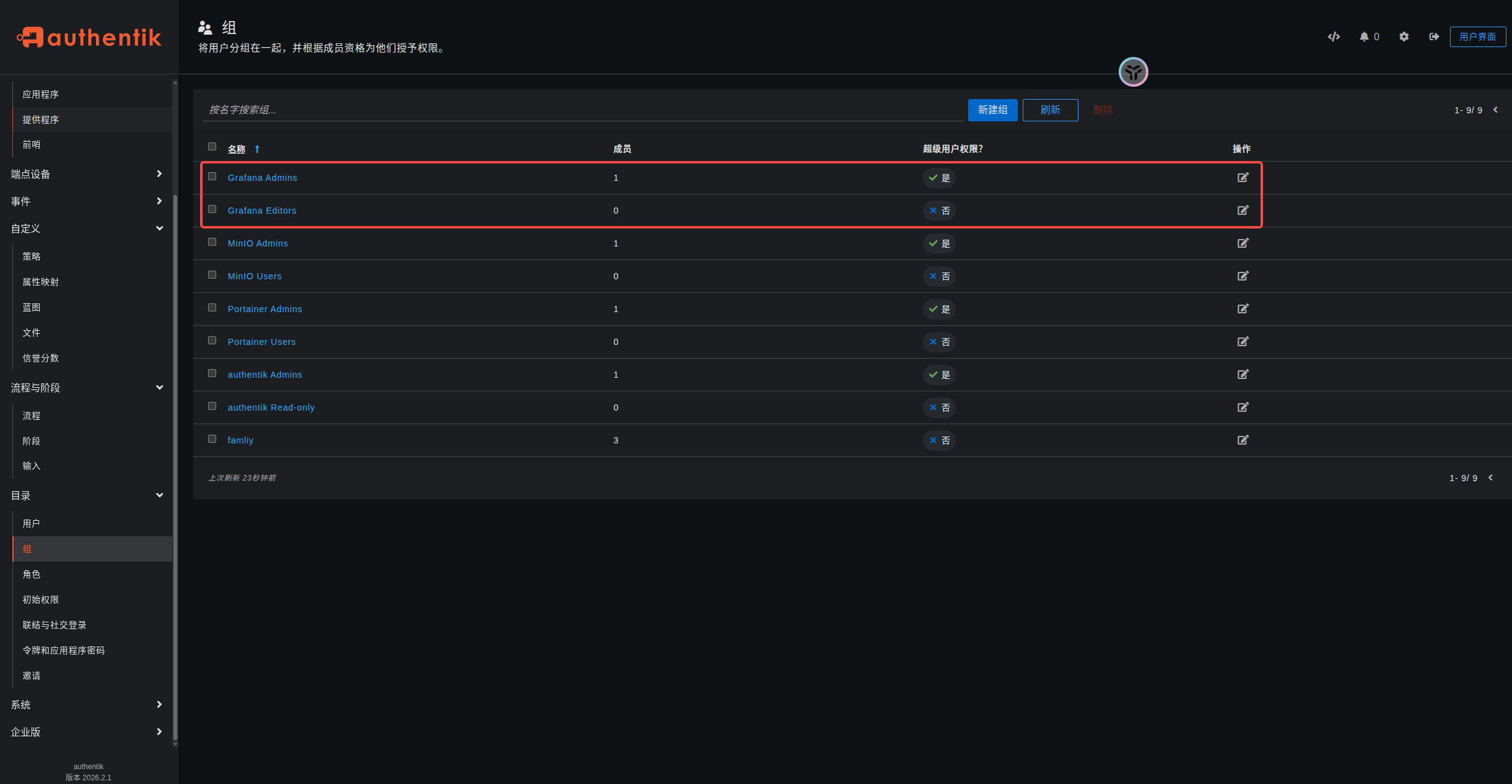Expand the 系统 sidebar section
This screenshot has width=1512, height=784.
[x=87, y=705]
